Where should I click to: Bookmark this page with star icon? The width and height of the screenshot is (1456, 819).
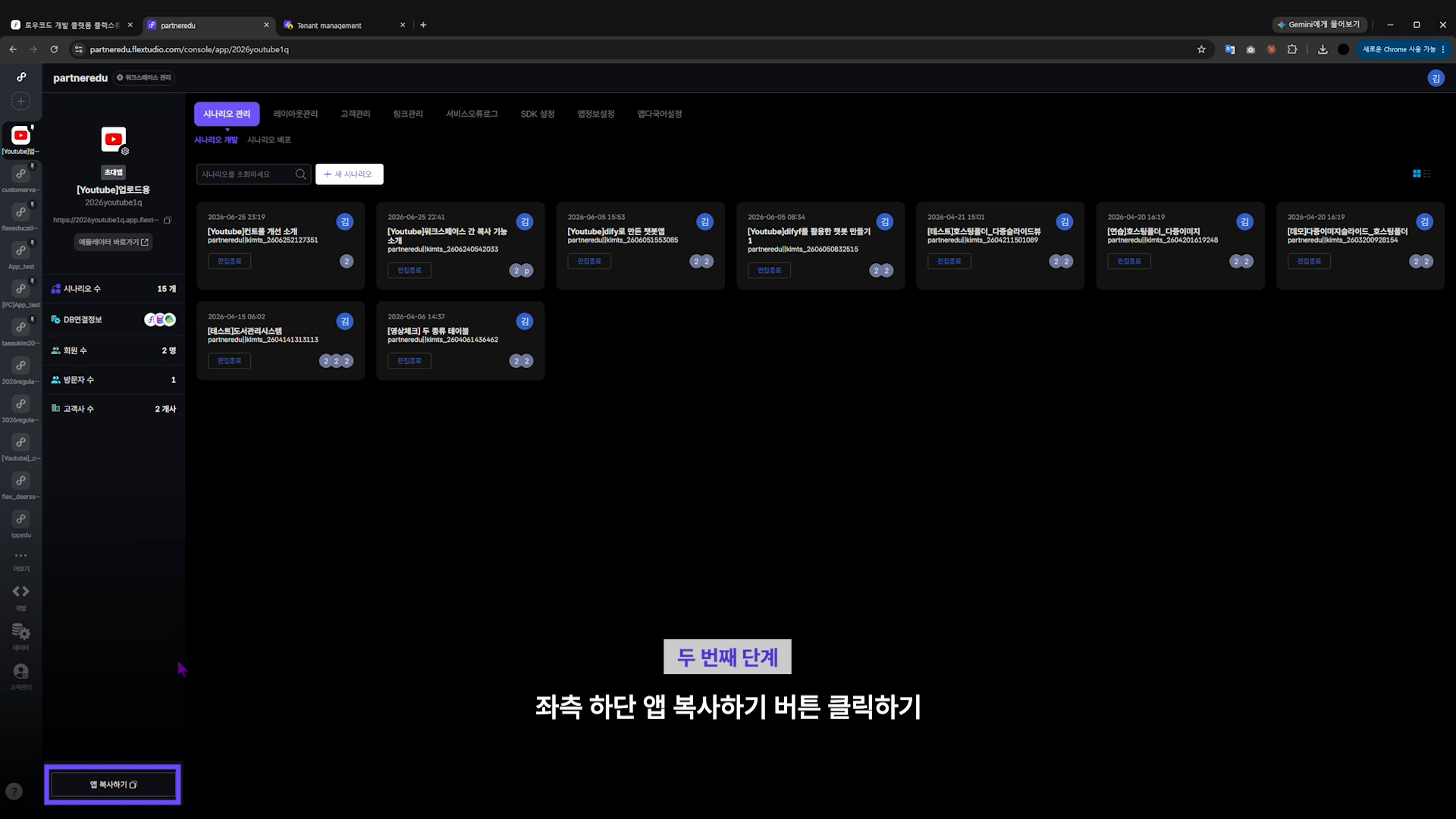(x=1201, y=49)
